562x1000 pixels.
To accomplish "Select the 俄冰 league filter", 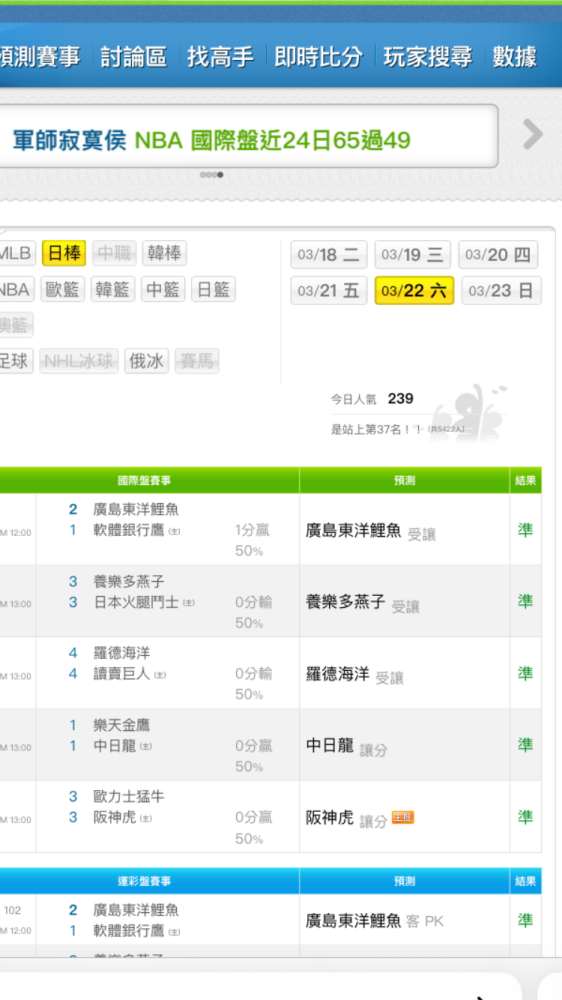I will (147, 361).
